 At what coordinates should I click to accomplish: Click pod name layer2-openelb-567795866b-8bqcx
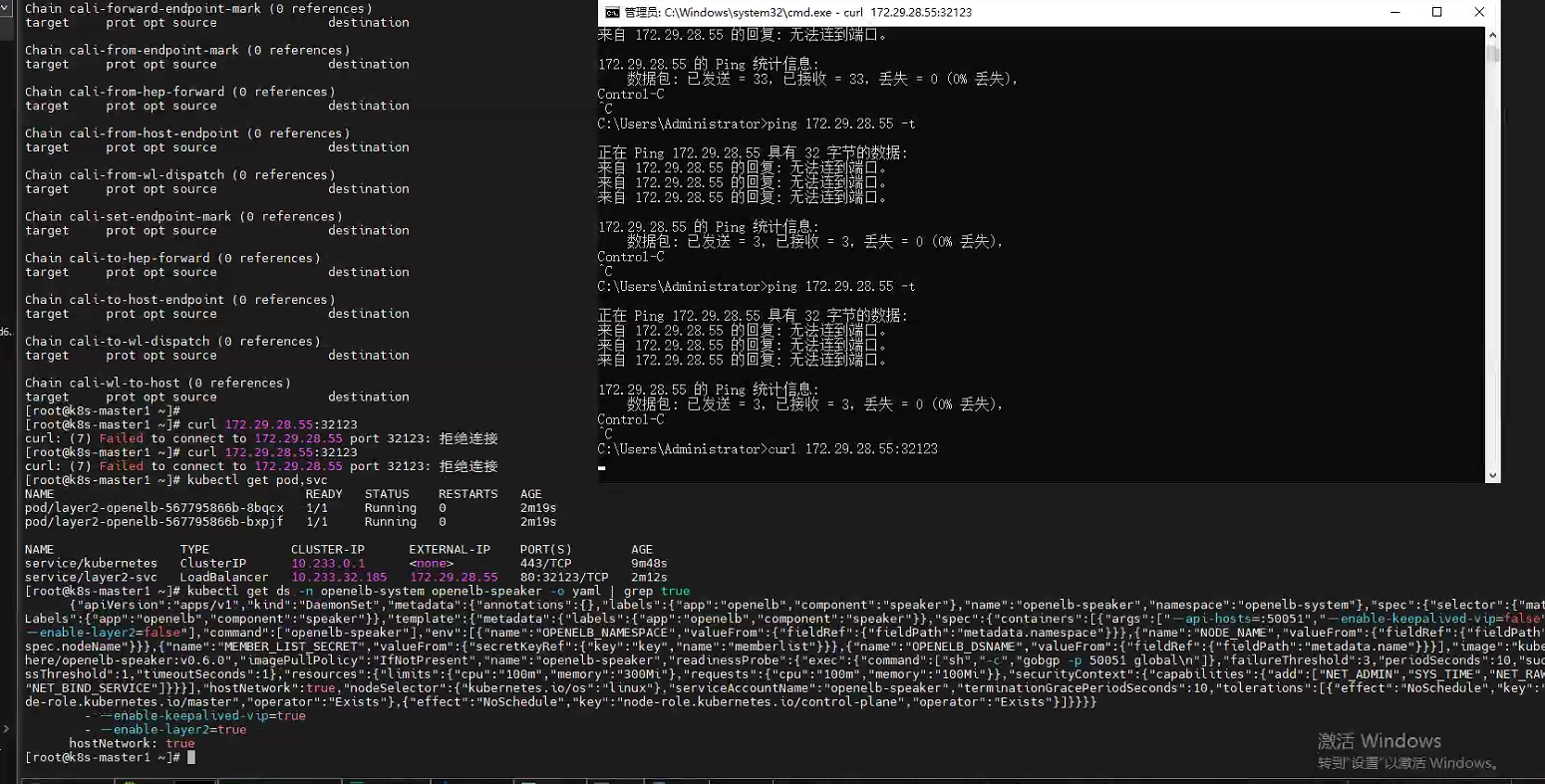[154, 508]
